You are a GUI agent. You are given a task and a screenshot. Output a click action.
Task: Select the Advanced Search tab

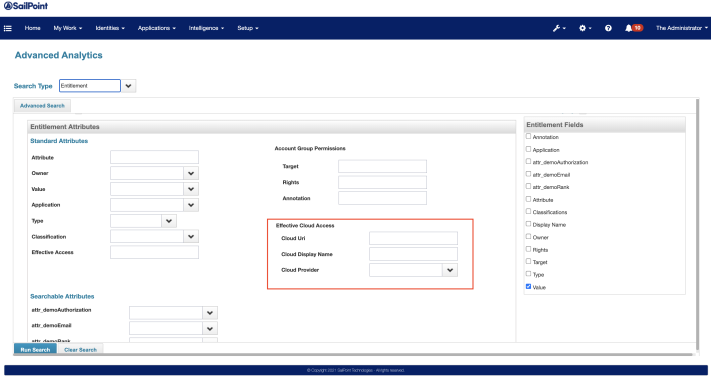tap(42, 106)
